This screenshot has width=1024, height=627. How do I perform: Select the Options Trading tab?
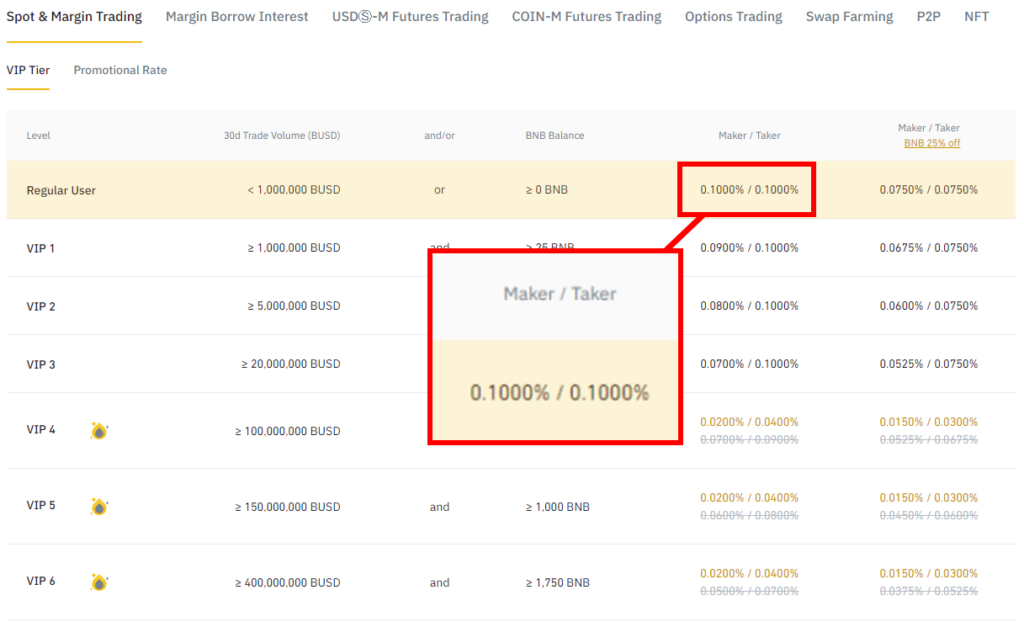click(x=733, y=16)
